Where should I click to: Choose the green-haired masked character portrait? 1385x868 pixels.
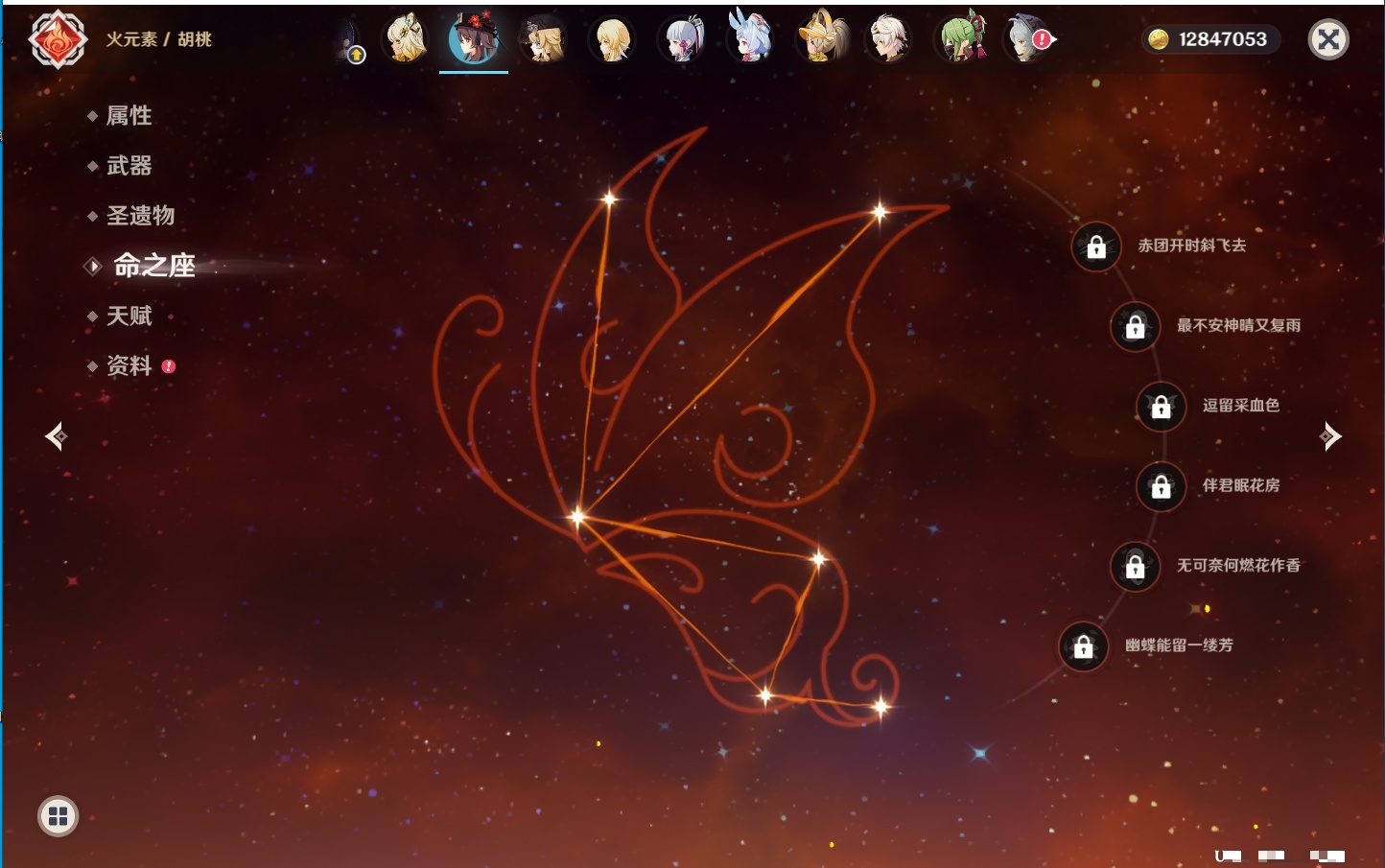pyautogui.click(x=961, y=39)
